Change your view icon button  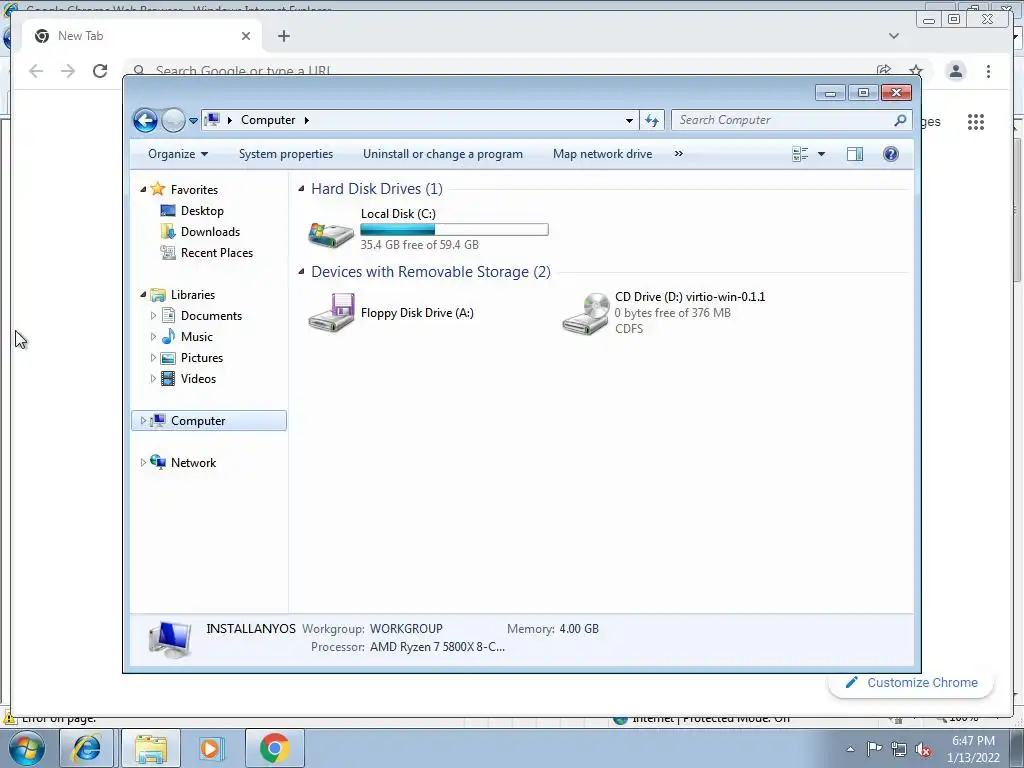pos(800,154)
